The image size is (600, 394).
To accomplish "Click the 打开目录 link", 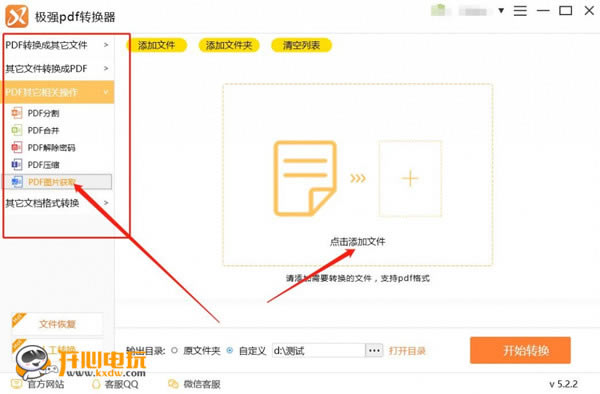I will [407, 351].
